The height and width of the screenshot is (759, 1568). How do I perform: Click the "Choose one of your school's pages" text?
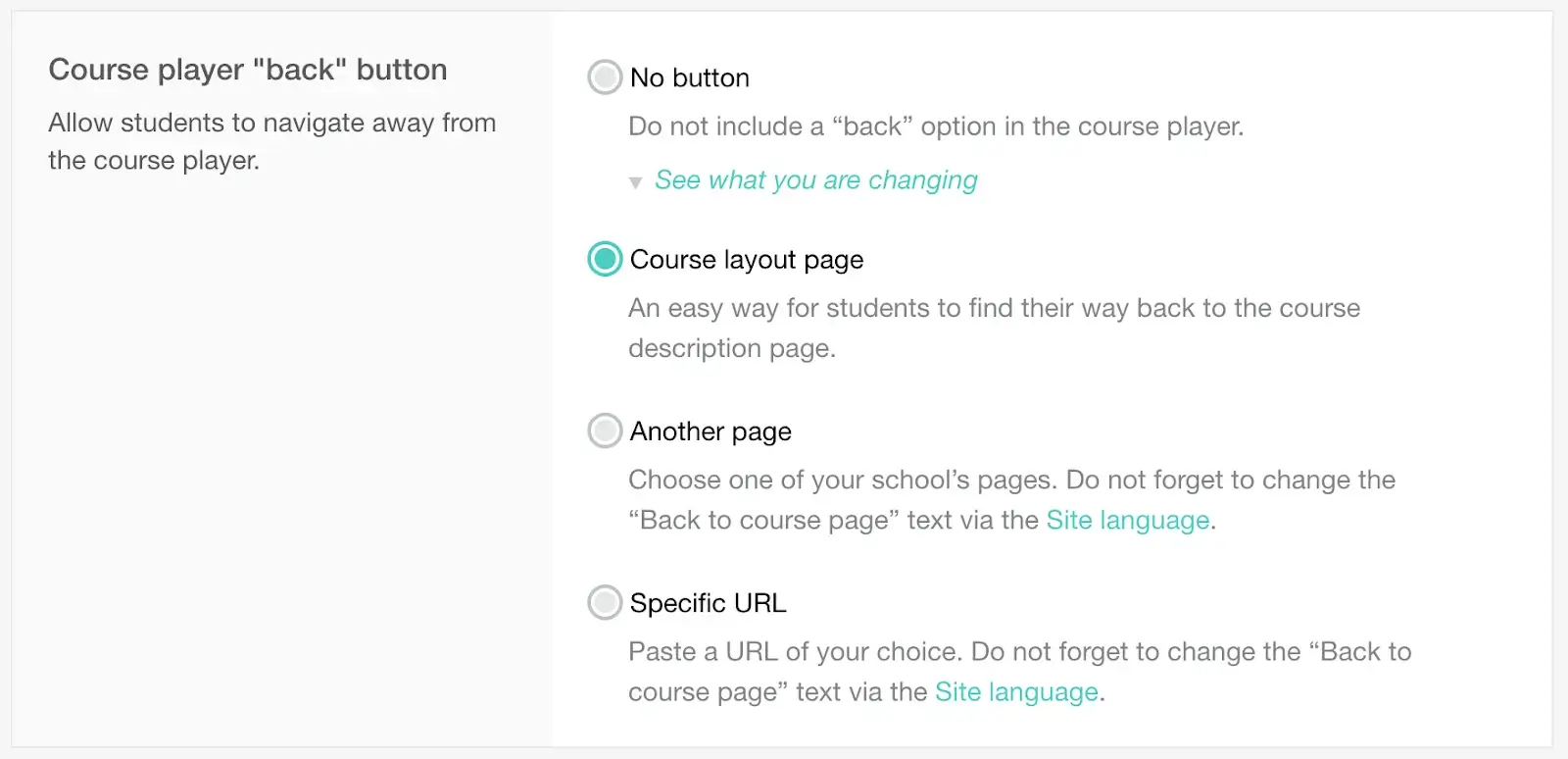(843, 480)
